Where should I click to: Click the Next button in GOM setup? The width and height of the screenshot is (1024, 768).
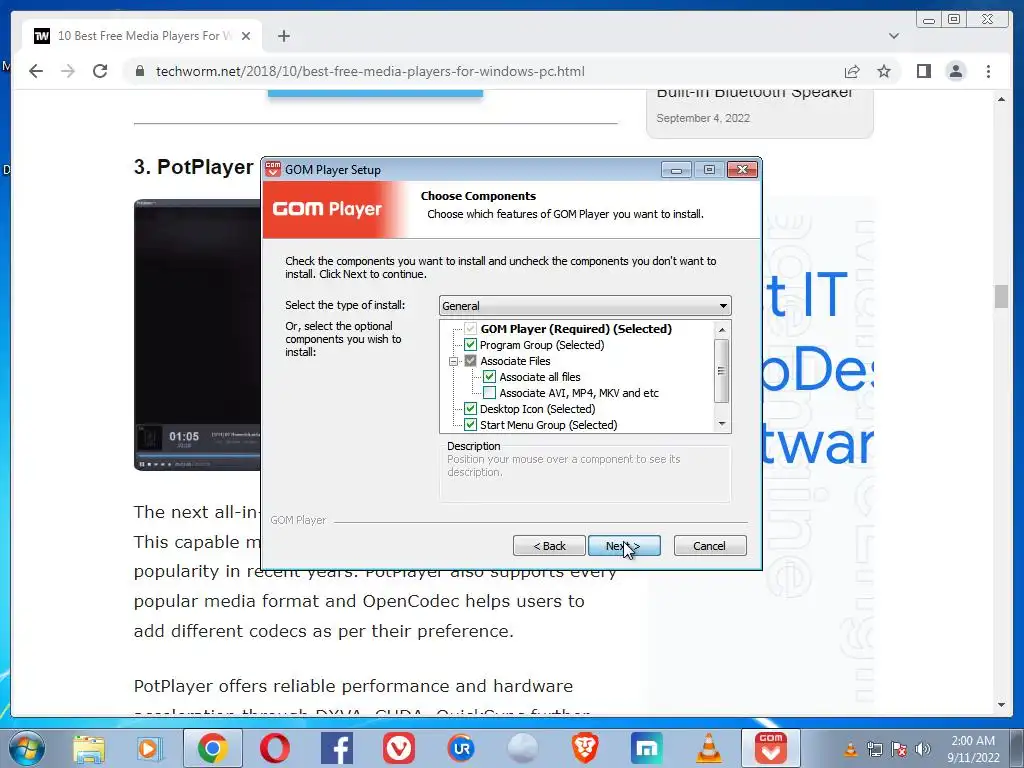[624, 546]
